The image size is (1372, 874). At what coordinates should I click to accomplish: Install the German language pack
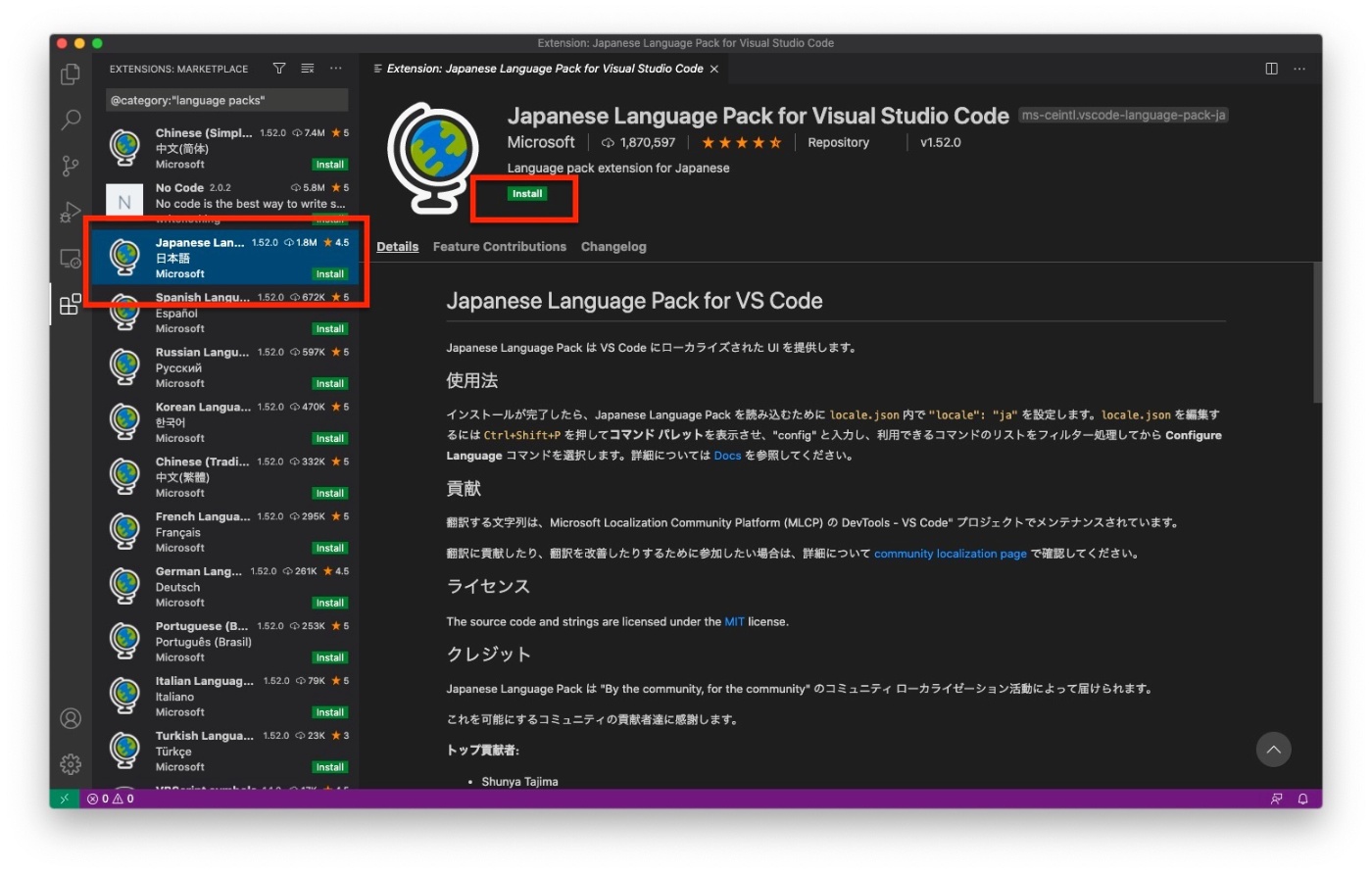pos(330,604)
